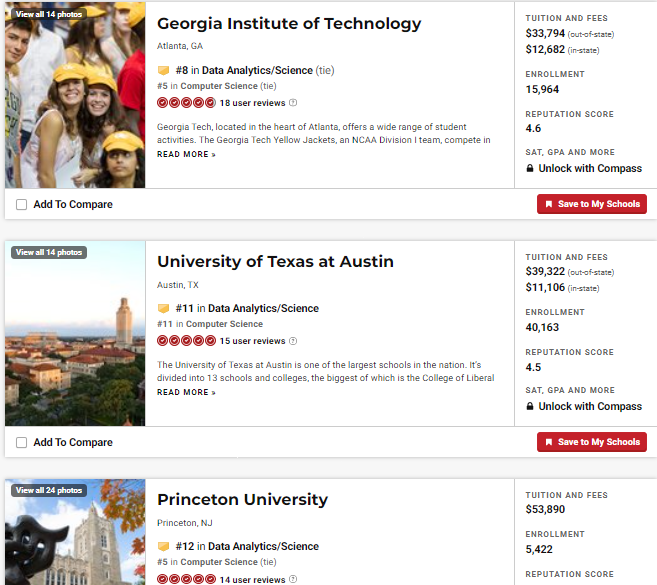Click the UT Austin ranking badge icon
Screen dimensions: 657x585
tap(163, 309)
